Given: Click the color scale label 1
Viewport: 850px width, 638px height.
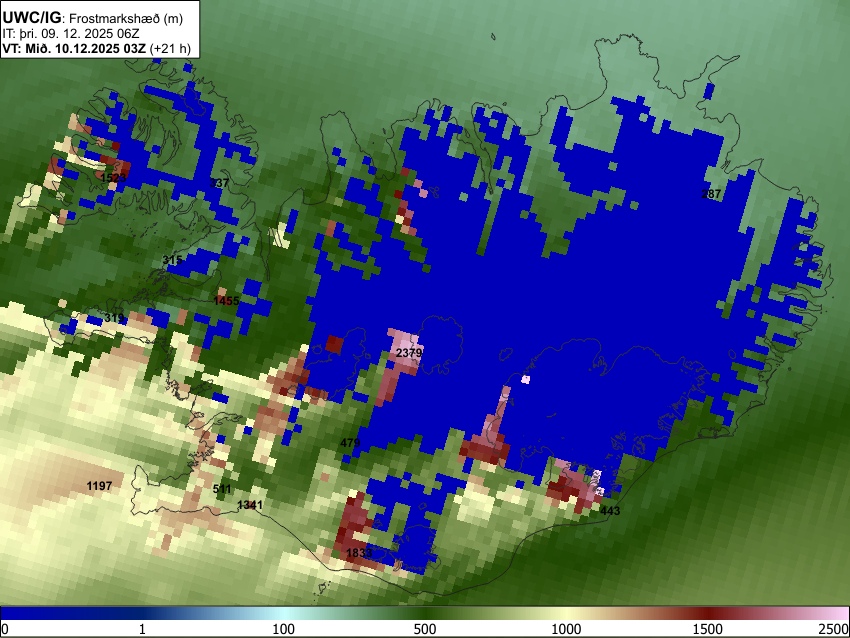Looking at the screenshot, I should click(x=142, y=629).
